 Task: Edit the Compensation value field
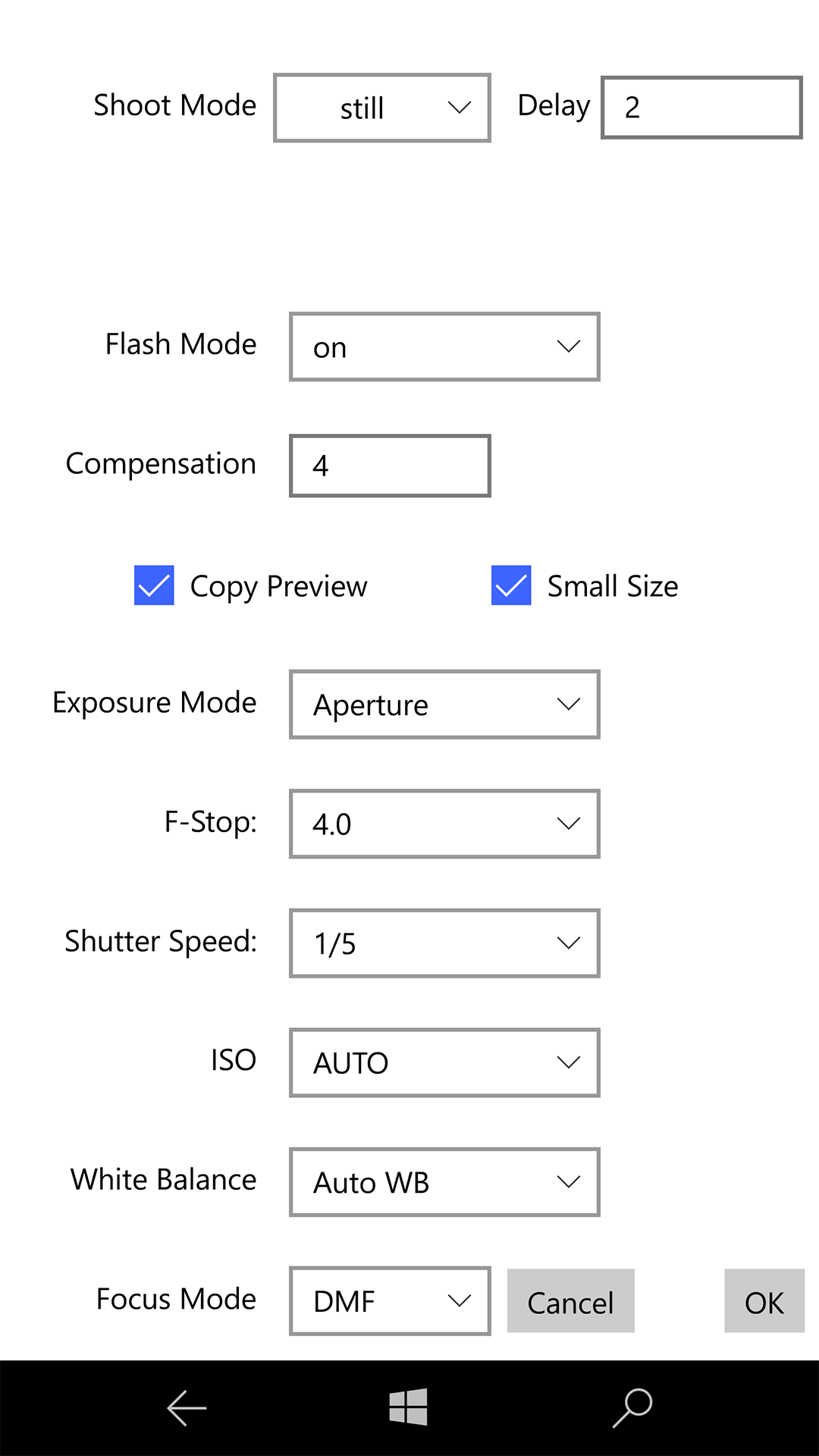point(389,465)
